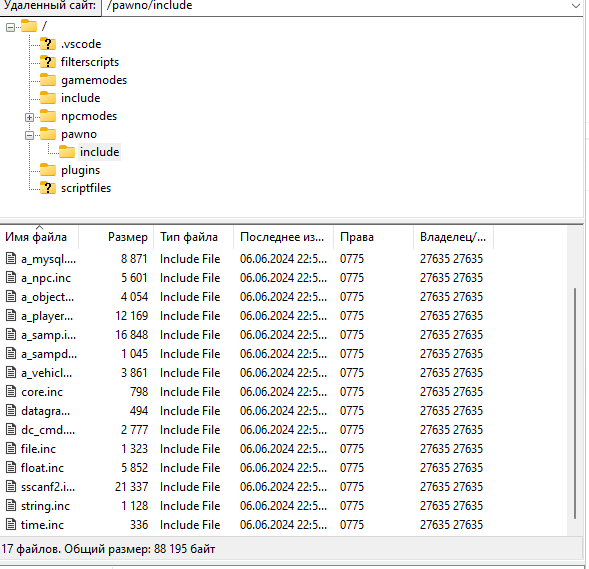Image resolution: width=589 pixels, height=569 pixels.
Task: Click the remote path input field
Action: 335,6
